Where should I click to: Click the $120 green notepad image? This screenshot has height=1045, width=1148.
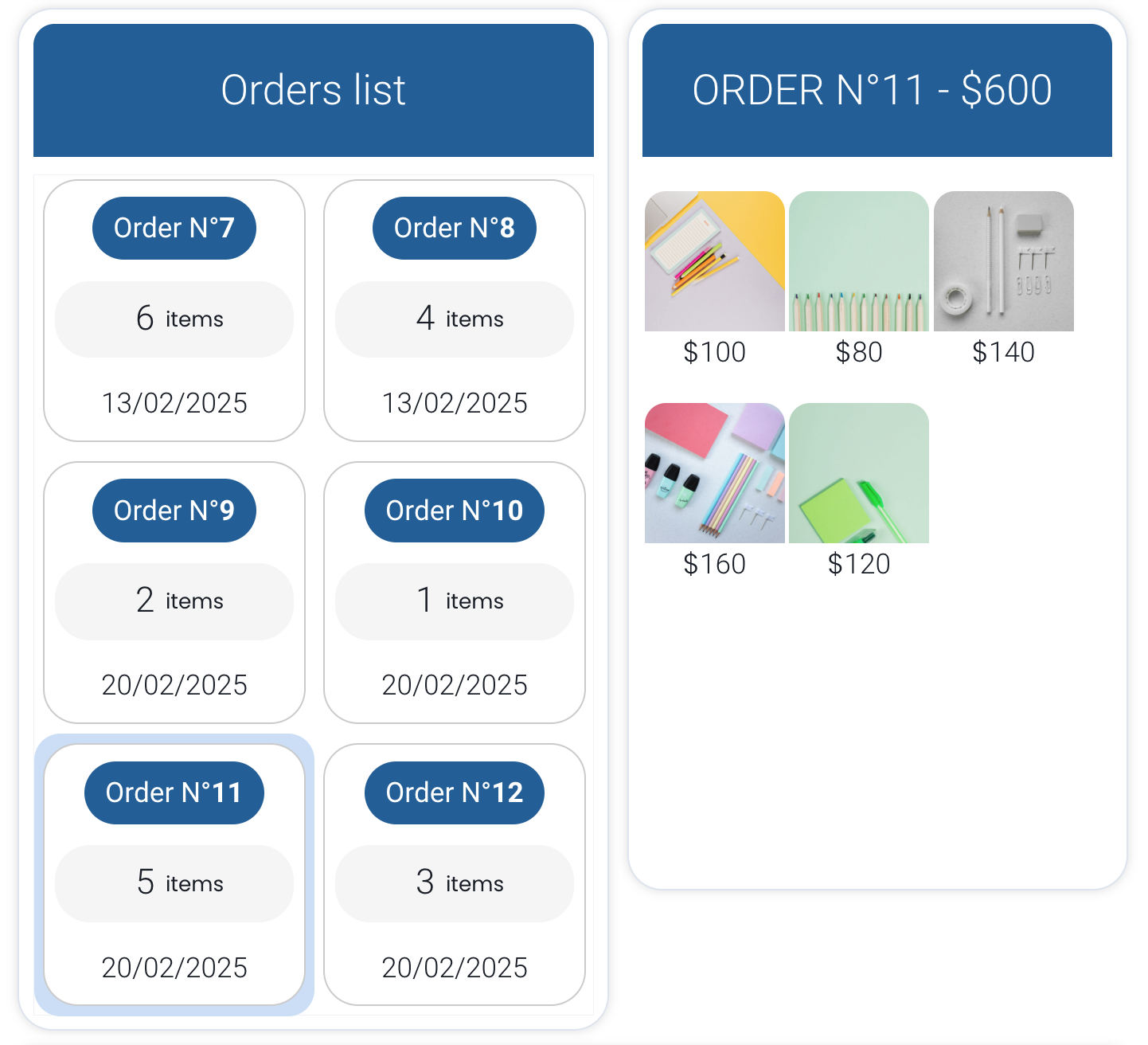[859, 473]
